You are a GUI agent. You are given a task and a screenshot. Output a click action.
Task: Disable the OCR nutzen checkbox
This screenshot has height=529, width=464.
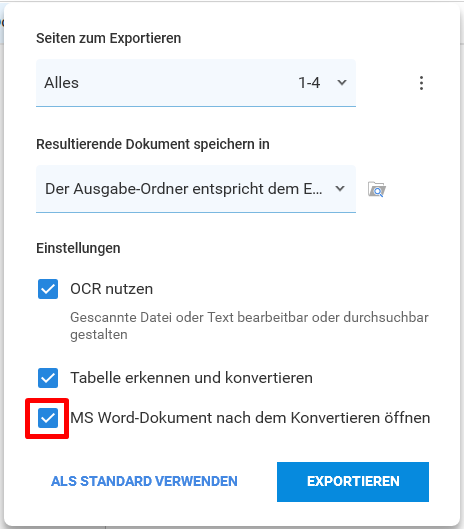point(48,289)
